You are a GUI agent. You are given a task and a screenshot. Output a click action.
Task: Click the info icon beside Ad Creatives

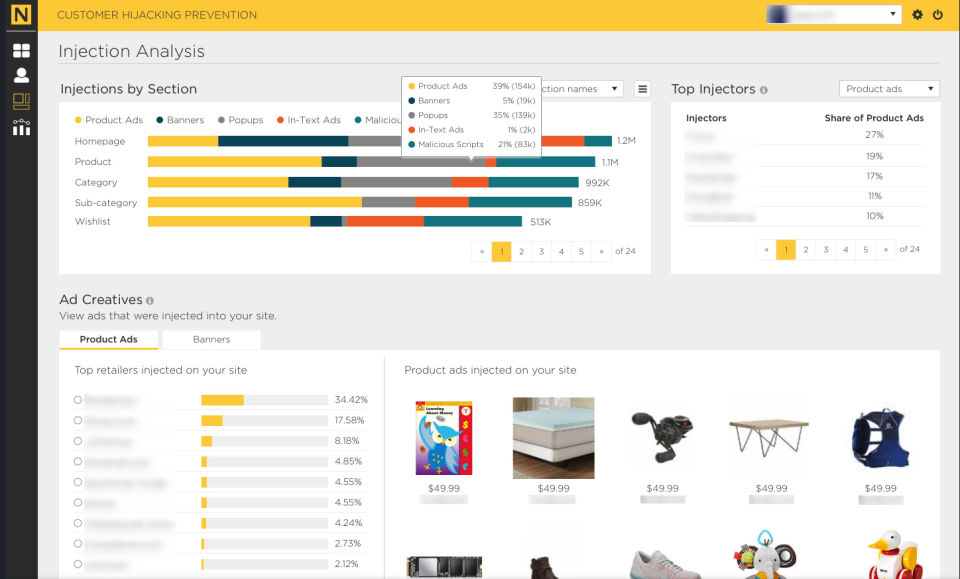150,301
